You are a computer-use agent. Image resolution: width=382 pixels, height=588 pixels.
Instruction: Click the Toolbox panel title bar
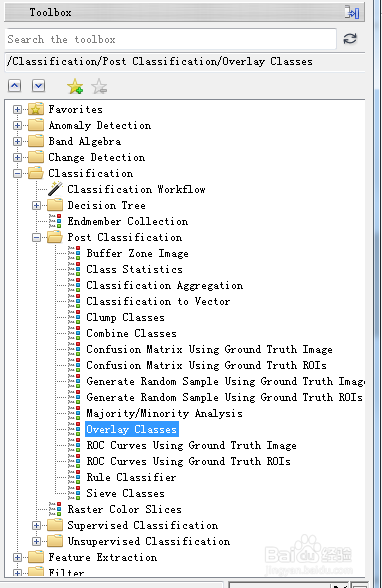click(184, 12)
